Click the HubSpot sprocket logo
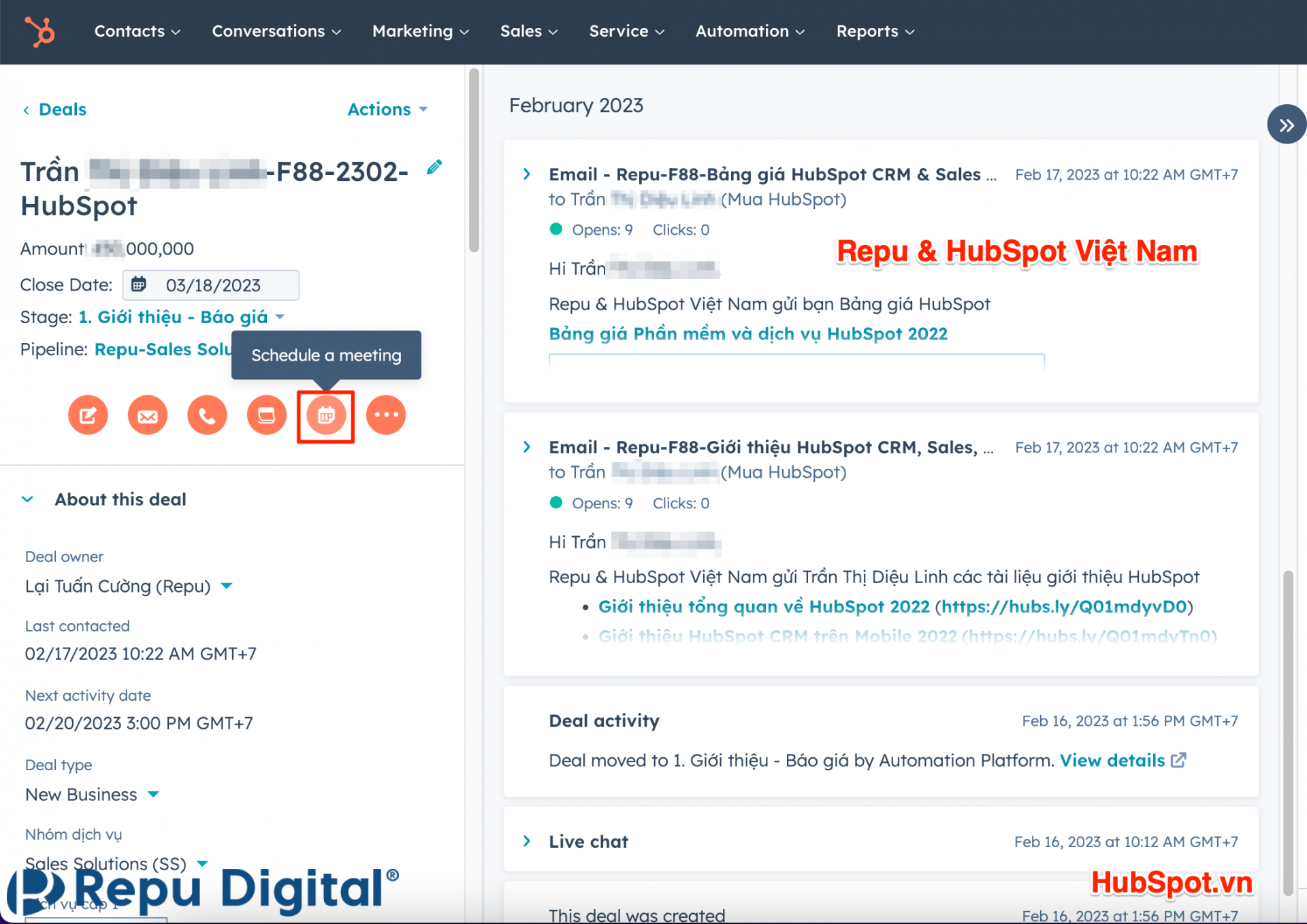1307x924 pixels. point(39,32)
